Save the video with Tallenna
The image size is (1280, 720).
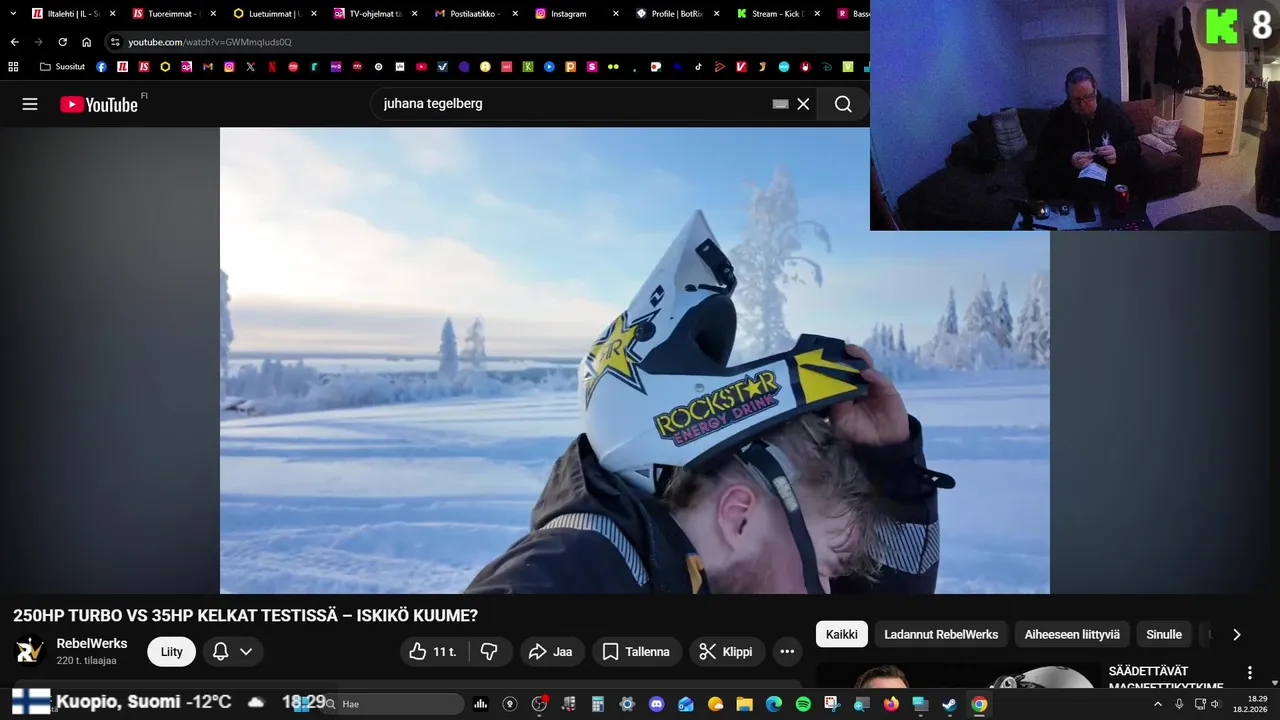pos(637,652)
